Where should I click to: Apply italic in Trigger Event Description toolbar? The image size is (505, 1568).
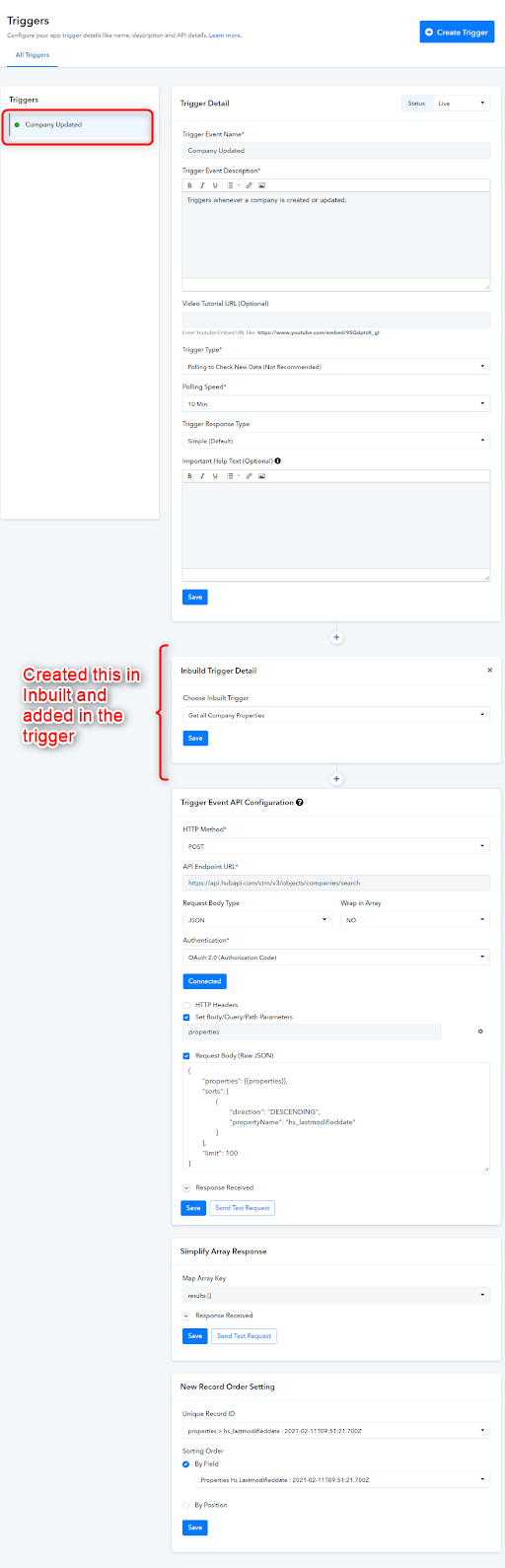point(202,185)
